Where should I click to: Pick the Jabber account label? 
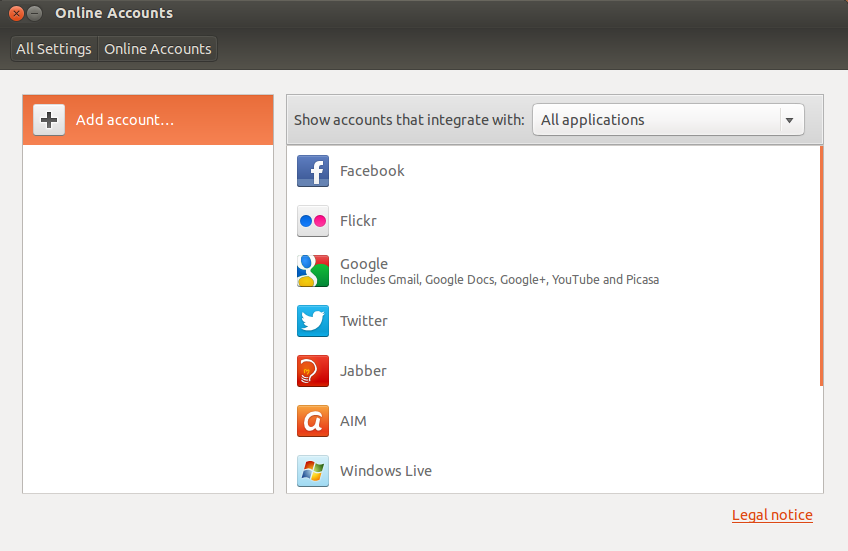click(363, 371)
